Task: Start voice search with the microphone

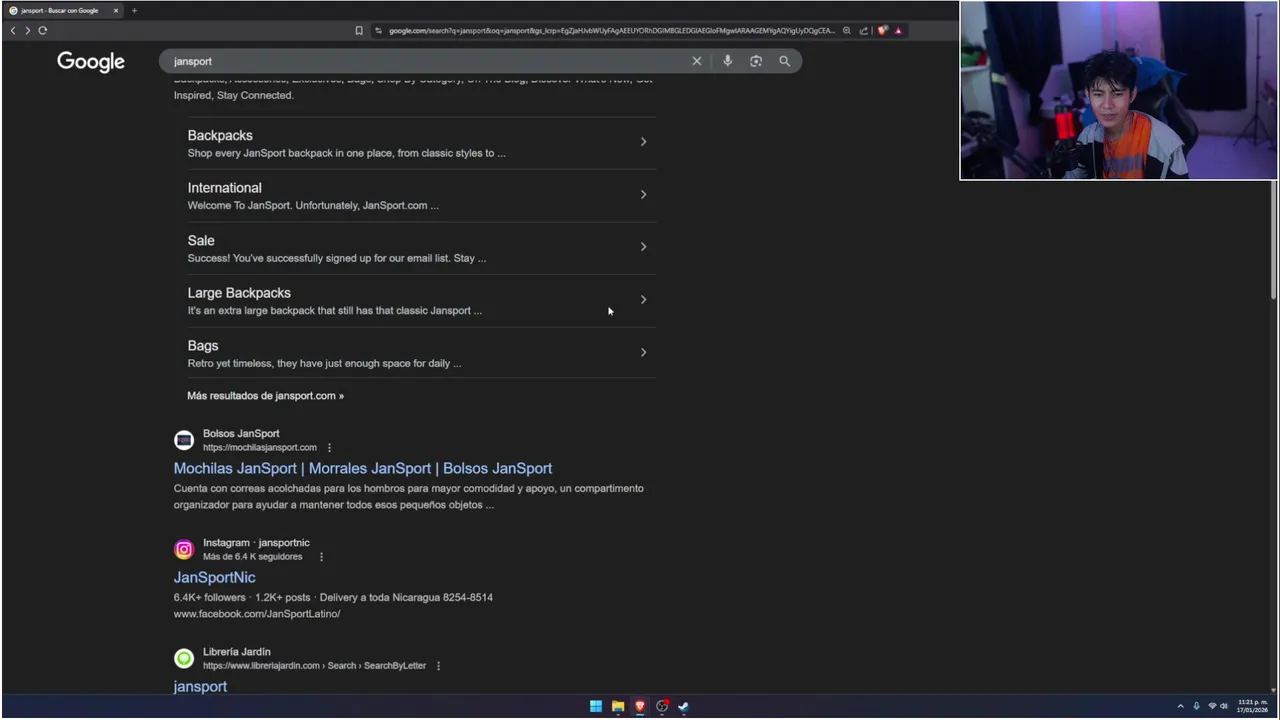Action: click(727, 61)
